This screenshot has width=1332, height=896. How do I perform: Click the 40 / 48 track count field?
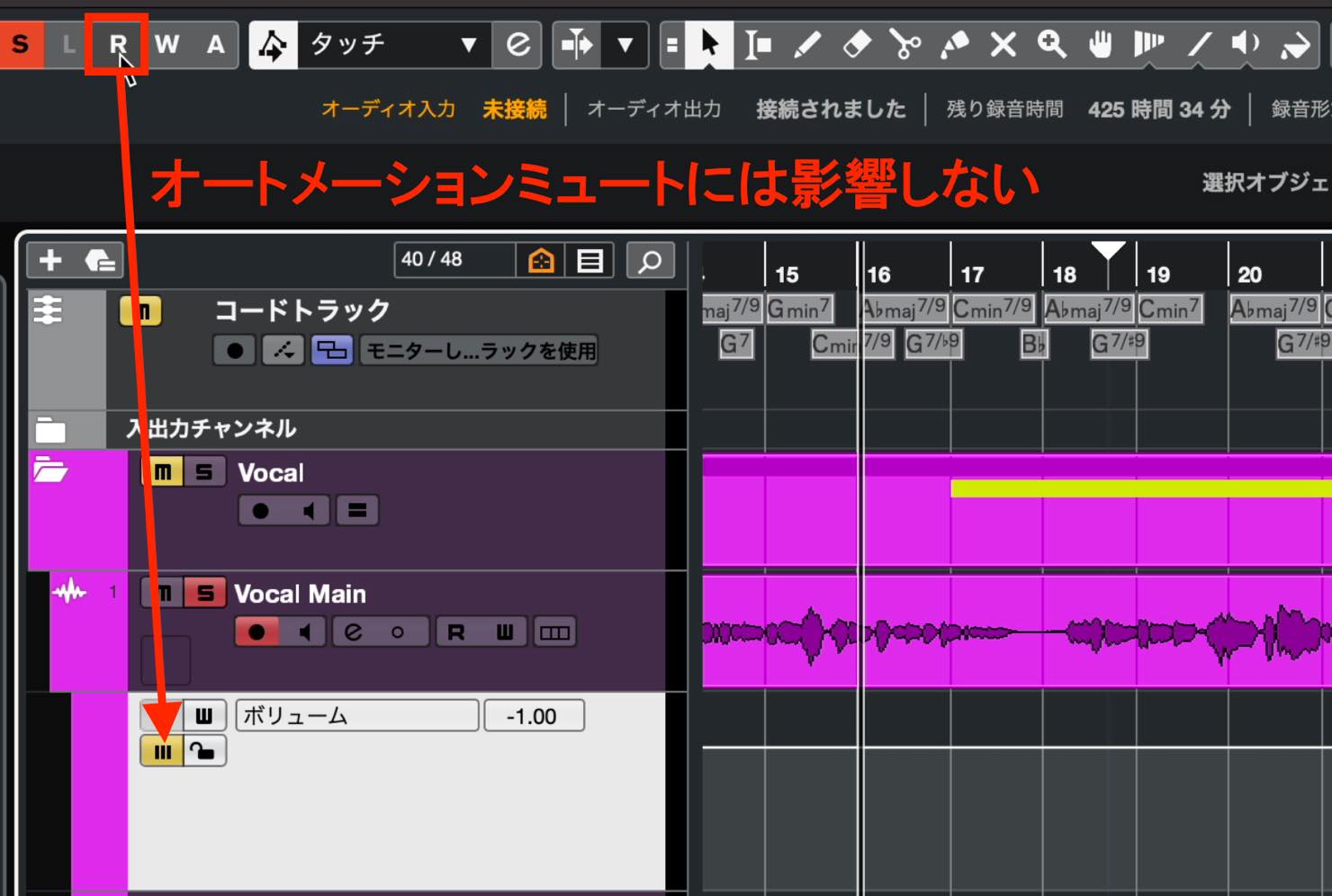click(x=454, y=260)
